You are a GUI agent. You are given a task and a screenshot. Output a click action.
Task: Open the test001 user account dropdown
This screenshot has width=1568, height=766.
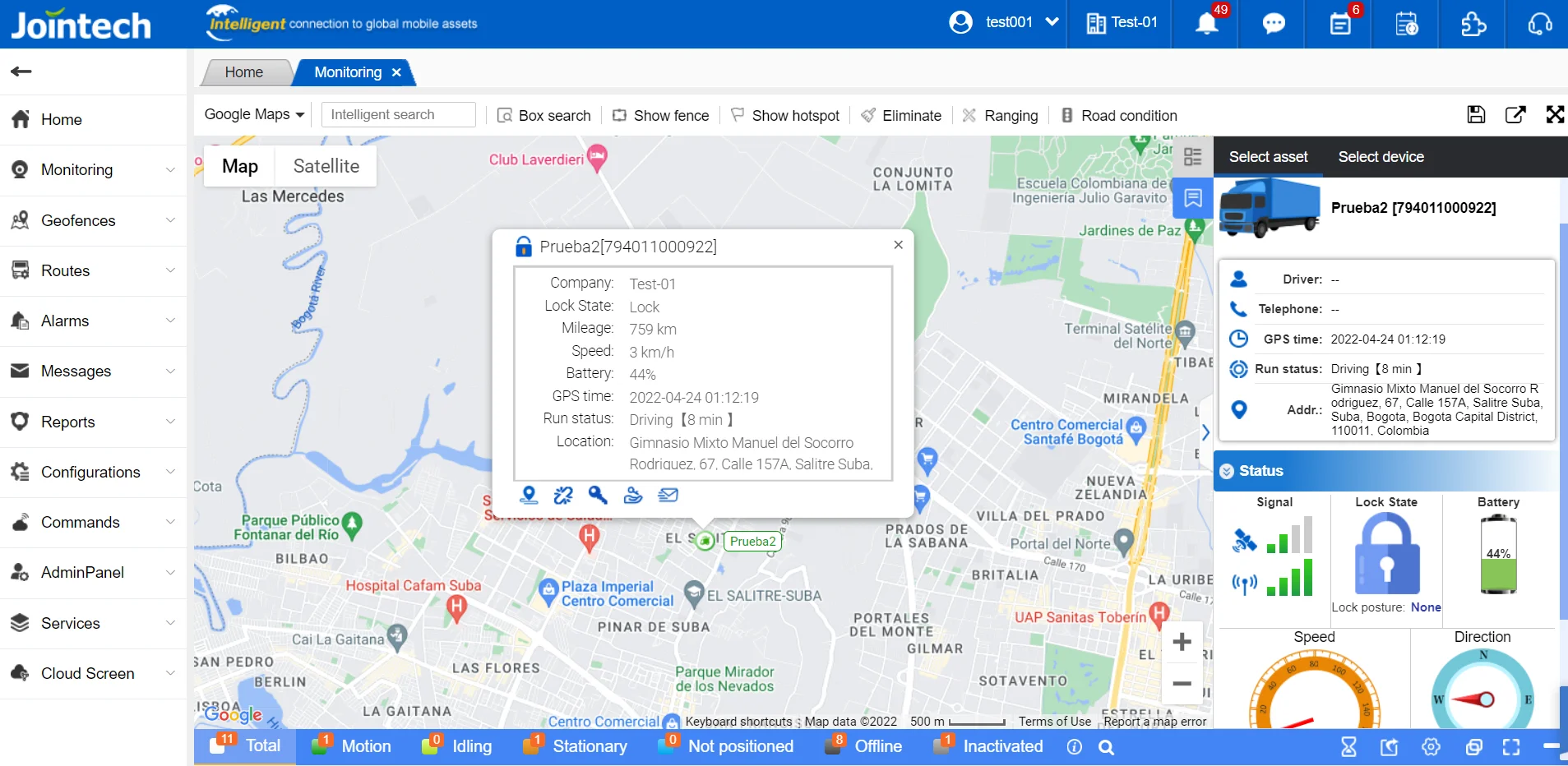pyautogui.click(x=1004, y=23)
